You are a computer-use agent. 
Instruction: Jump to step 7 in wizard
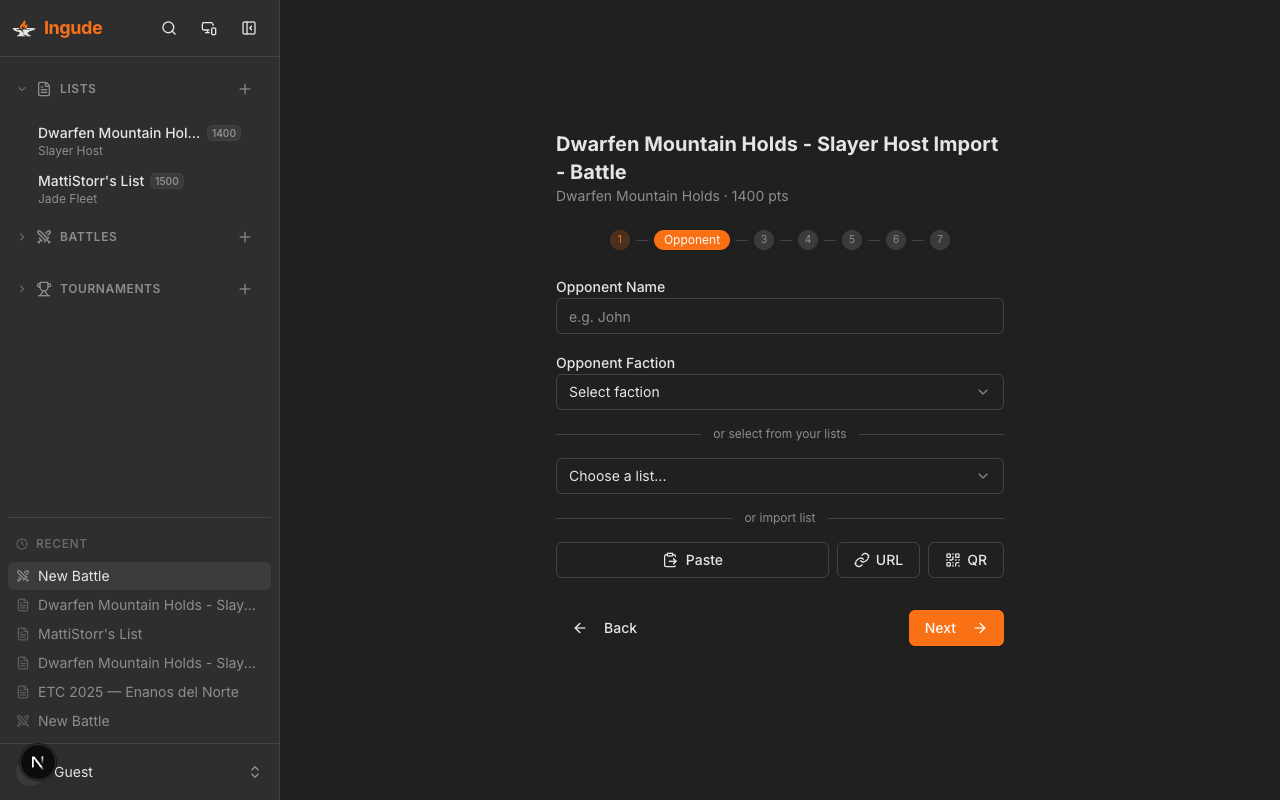point(939,240)
